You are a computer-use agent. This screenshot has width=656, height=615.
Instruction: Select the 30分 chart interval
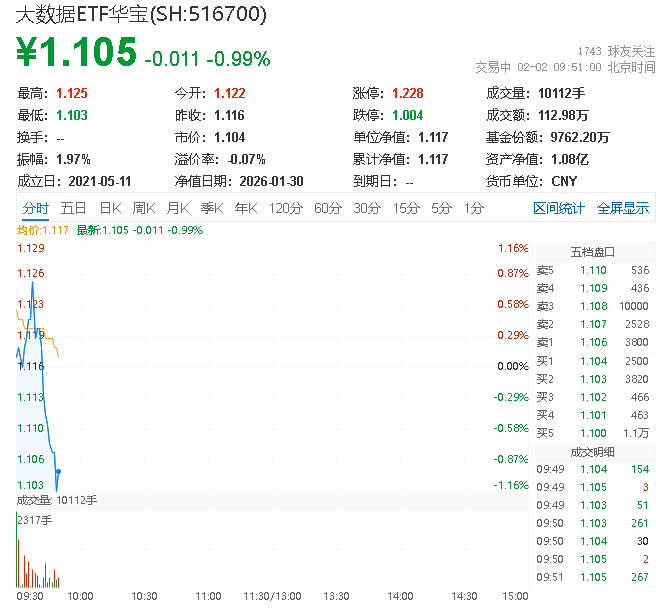click(x=367, y=208)
